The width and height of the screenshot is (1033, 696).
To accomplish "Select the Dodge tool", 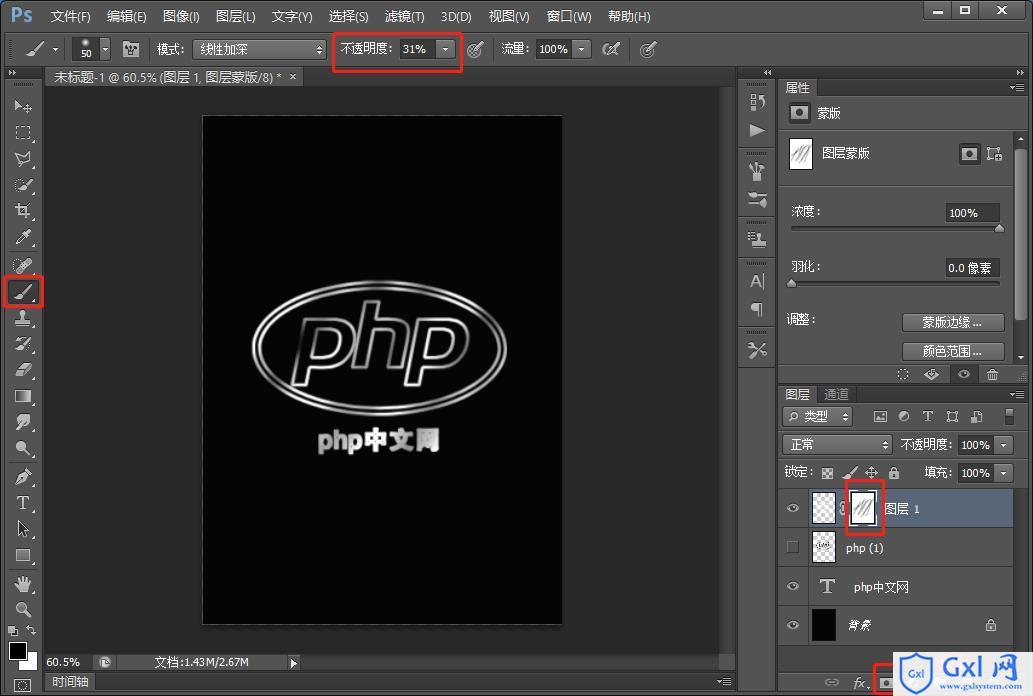I will pos(23,449).
